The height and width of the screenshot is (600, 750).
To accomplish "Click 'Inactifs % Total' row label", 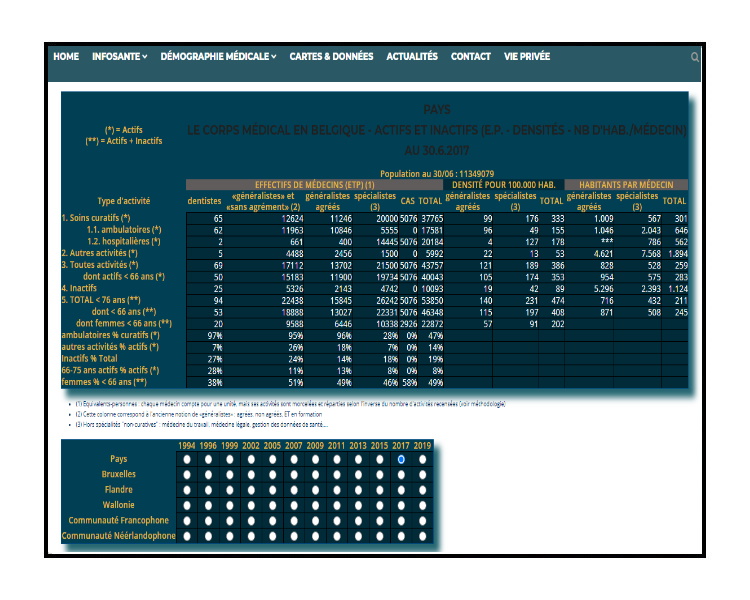I will coord(89,358).
